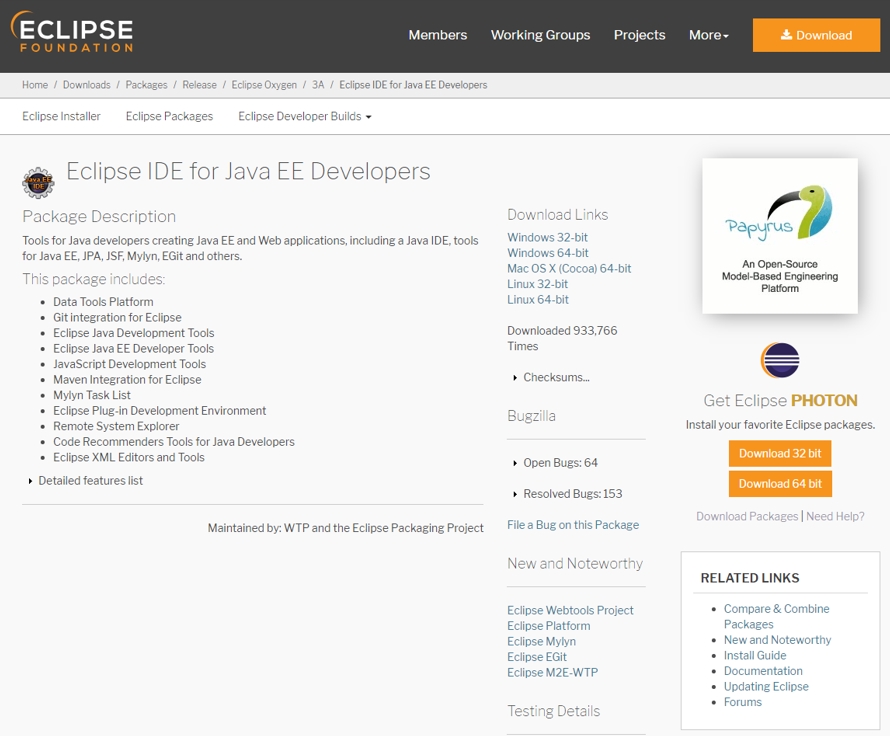This screenshot has height=736, width=890.
Task: Open the Members menu item
Action: click(437, 35)
